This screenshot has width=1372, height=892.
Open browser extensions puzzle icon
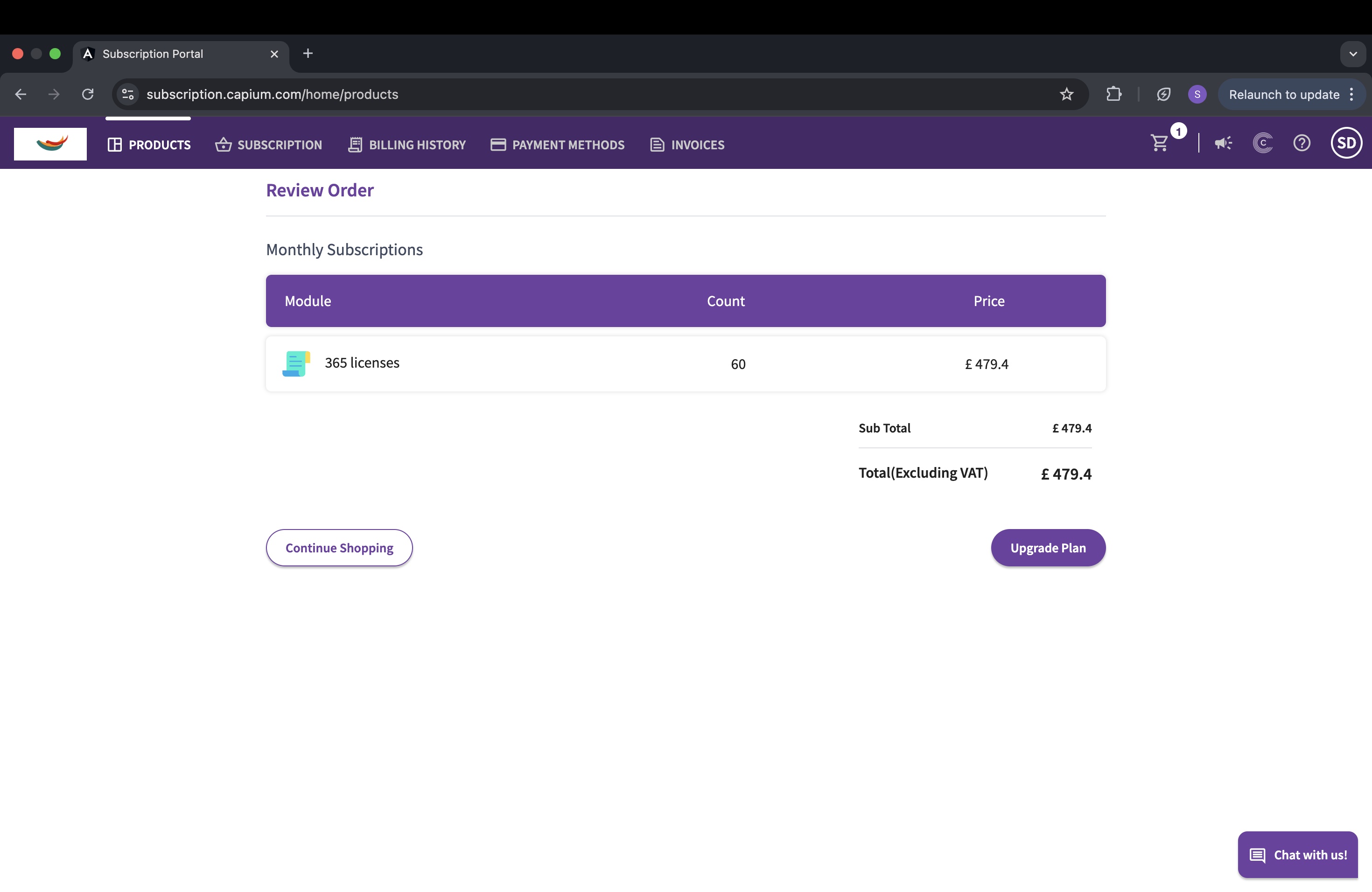click(x=1114, y=95)
